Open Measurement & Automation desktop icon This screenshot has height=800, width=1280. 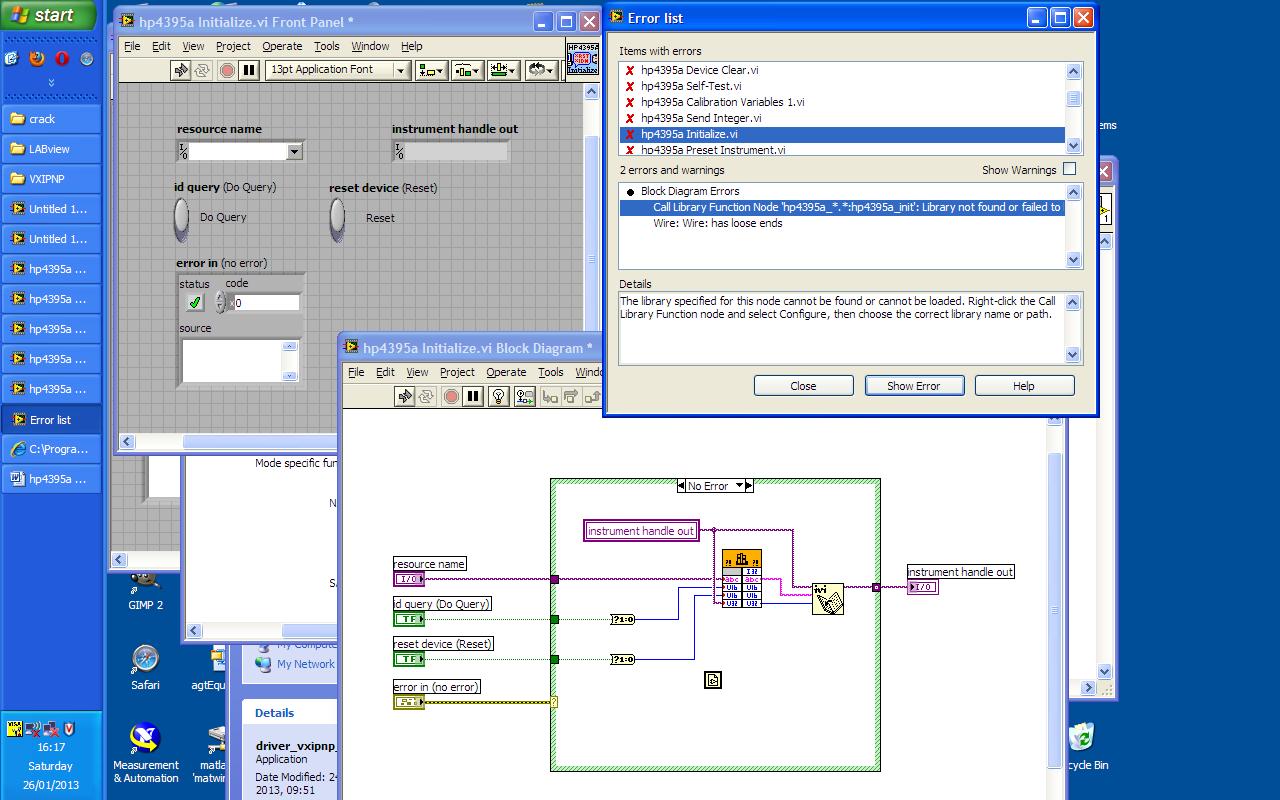(146, 754)
